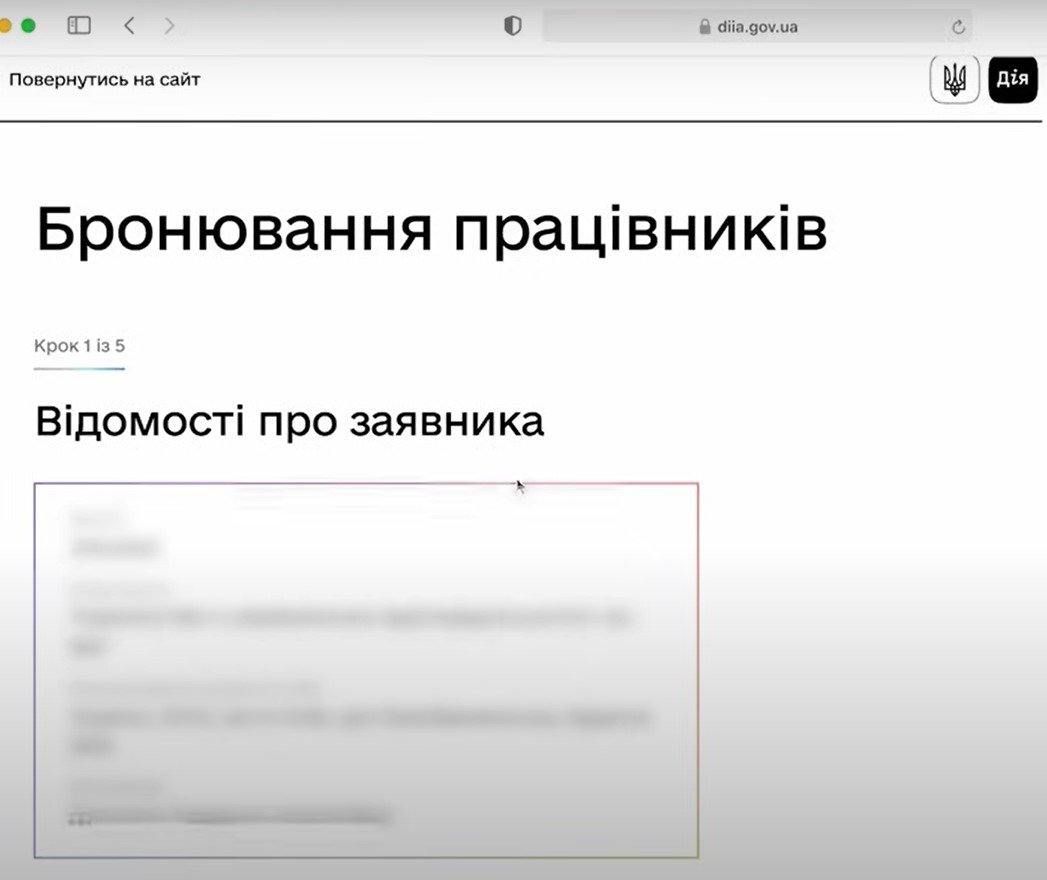
Task: Toggle the Safari sidebar panel icon
Action: [79, 26]
